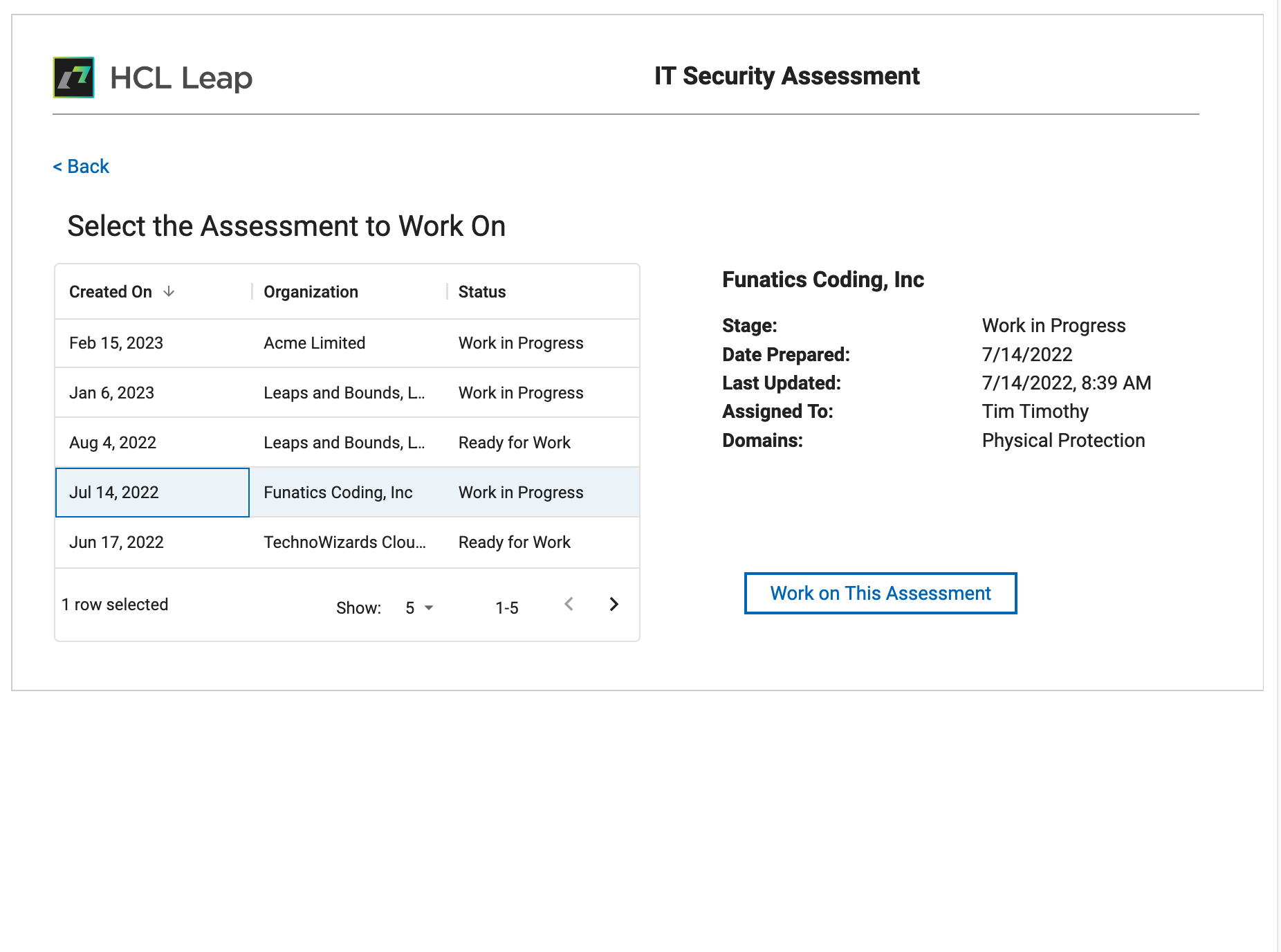Click the Physical Protection domain value
This screenshot has width=1281, height=952.
click(x=1064, y=441)
